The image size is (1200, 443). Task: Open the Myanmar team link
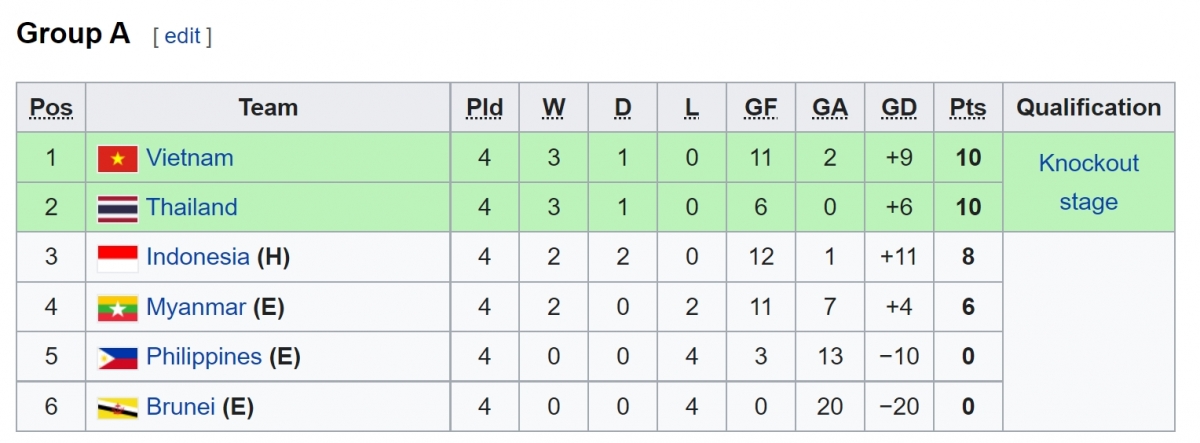196,308
